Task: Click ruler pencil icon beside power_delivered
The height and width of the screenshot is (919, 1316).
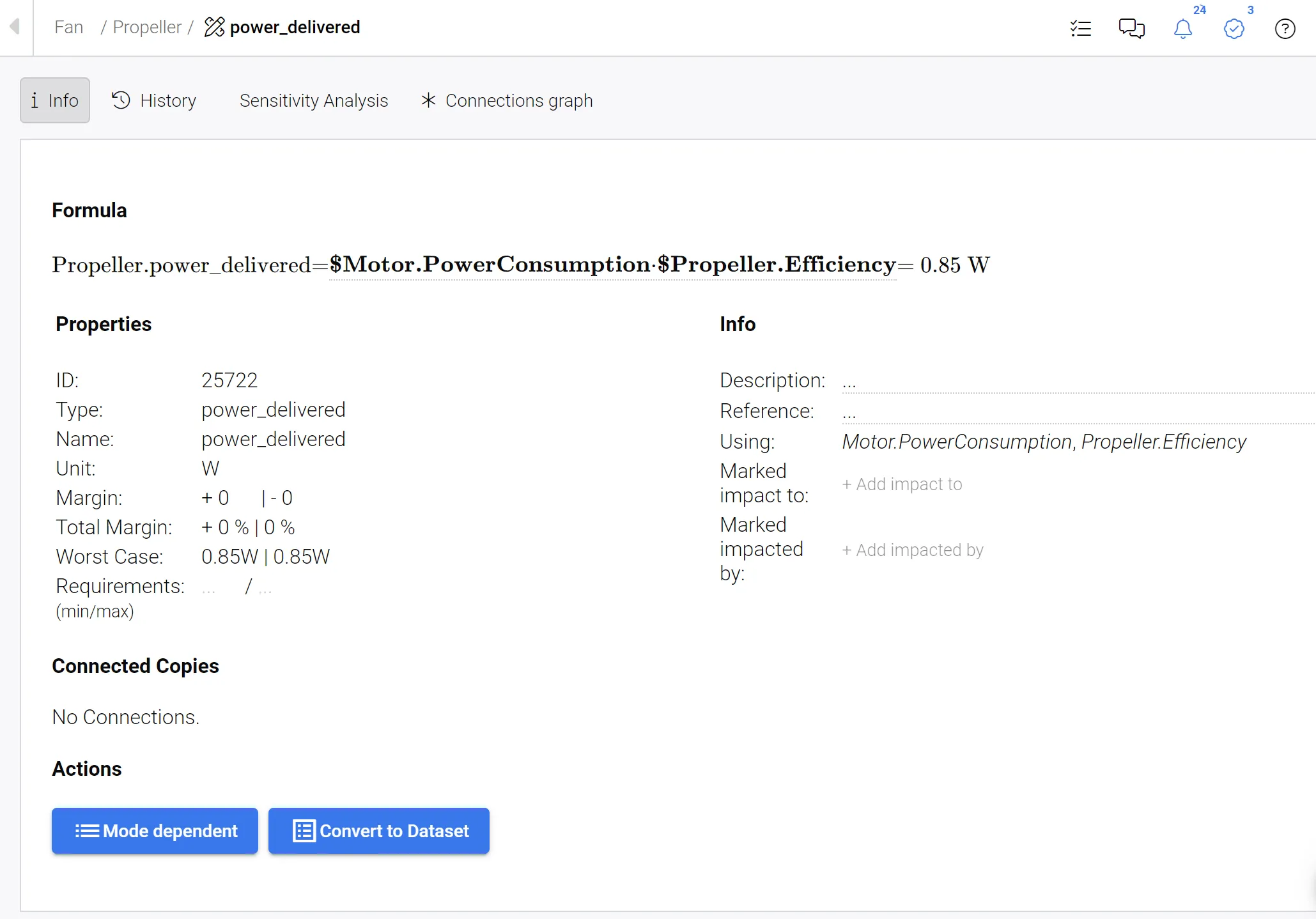Action: pos(214,27)
